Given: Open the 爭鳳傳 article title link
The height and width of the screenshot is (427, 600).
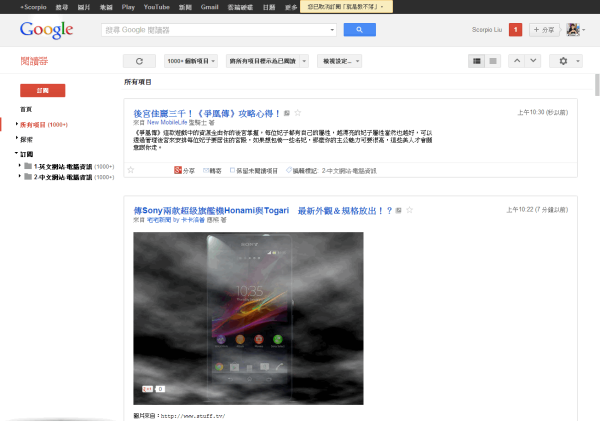Looking at the screenshot, I should (x=207, y=113).
